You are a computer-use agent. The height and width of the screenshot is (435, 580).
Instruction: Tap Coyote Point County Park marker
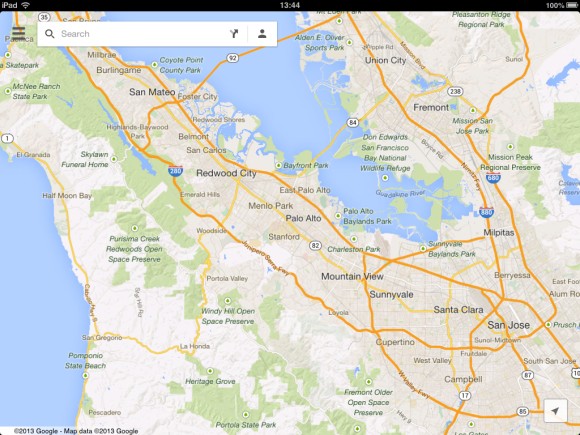(x=155, y=65)
